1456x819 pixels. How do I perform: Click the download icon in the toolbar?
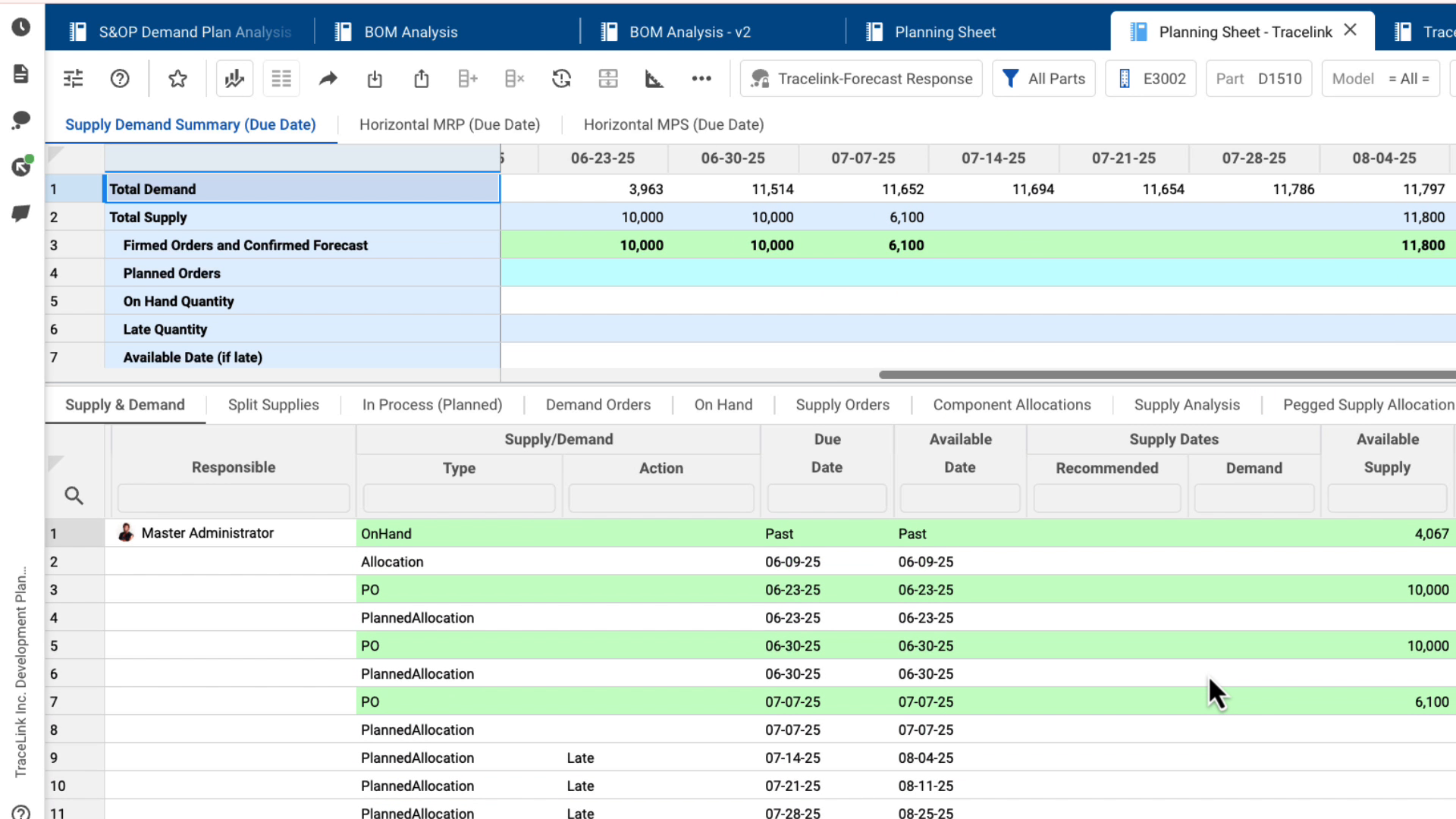click(375, 78)
